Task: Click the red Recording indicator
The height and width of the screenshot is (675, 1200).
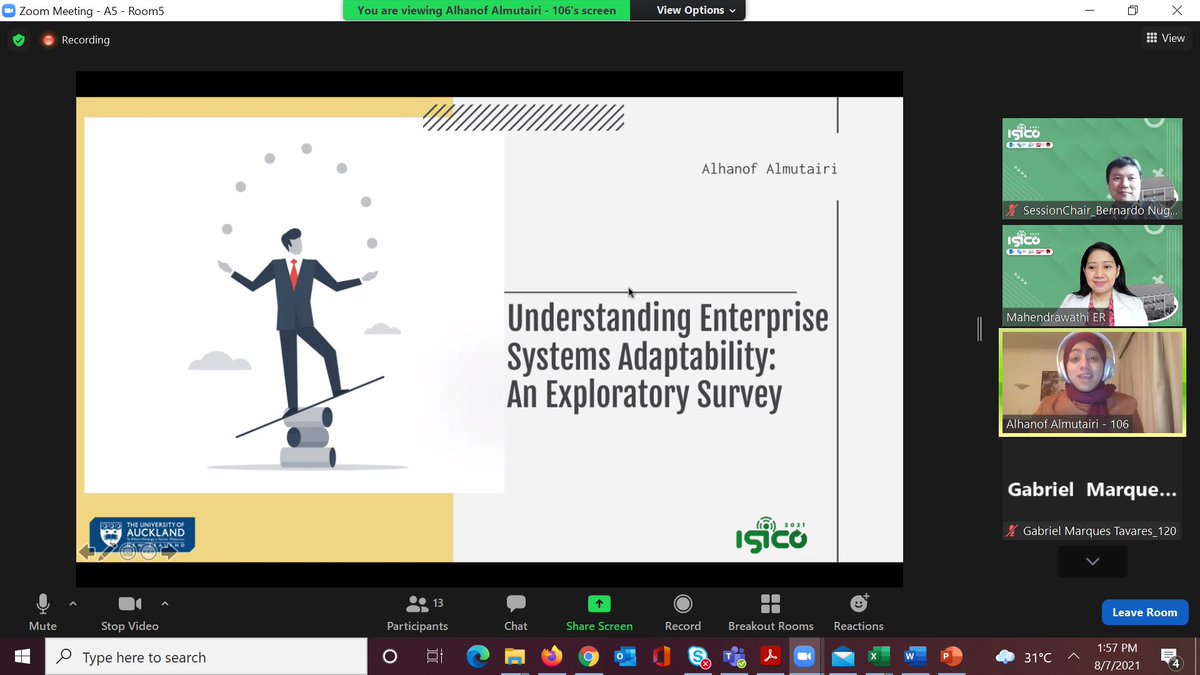Action: tap(76, 40)
